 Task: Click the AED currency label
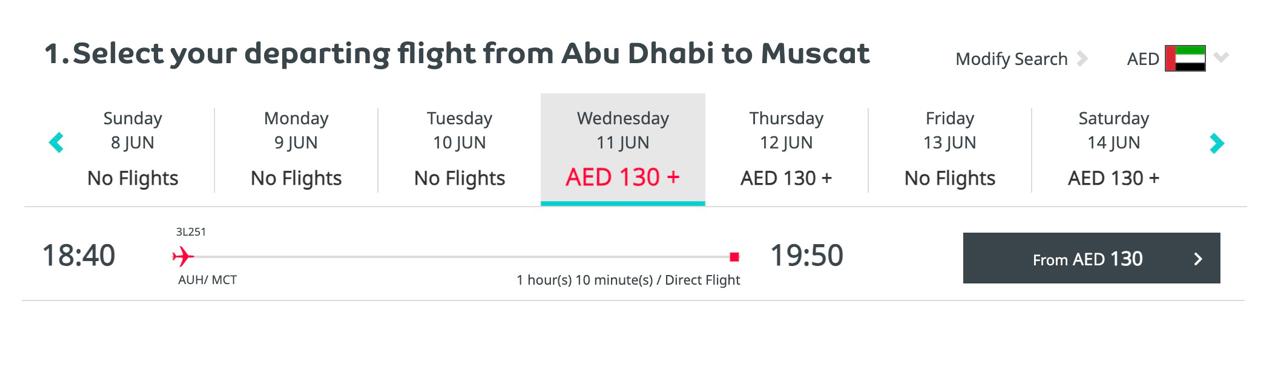[x=1143, y=59]
